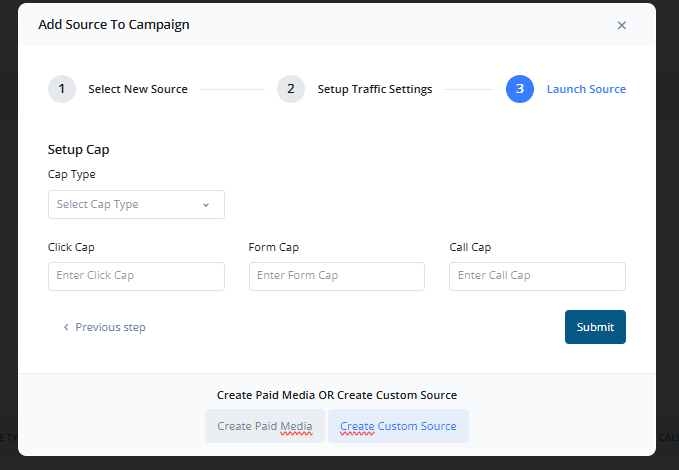The image size is (679, 470).
Task: Select the Launch Source step label
Action: (586, 89)
